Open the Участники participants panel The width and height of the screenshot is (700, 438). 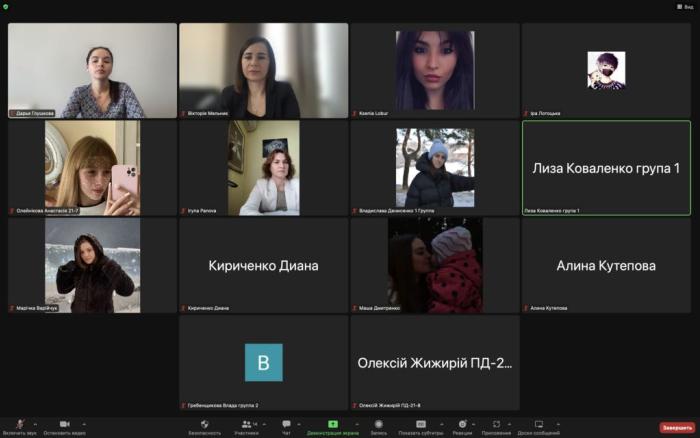tap(245, 426)
